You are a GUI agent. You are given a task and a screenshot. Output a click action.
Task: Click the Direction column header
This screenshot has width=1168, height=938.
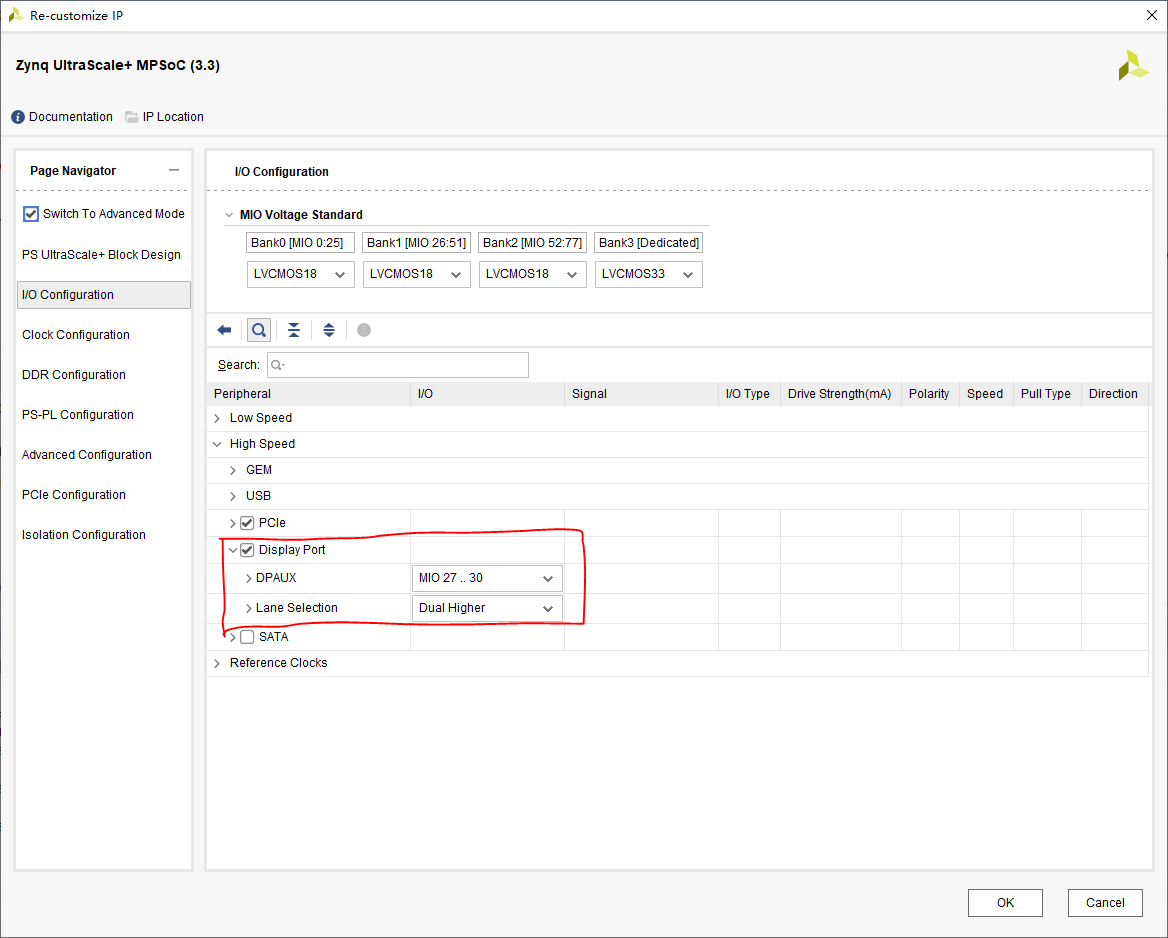tap(1114, 394)
